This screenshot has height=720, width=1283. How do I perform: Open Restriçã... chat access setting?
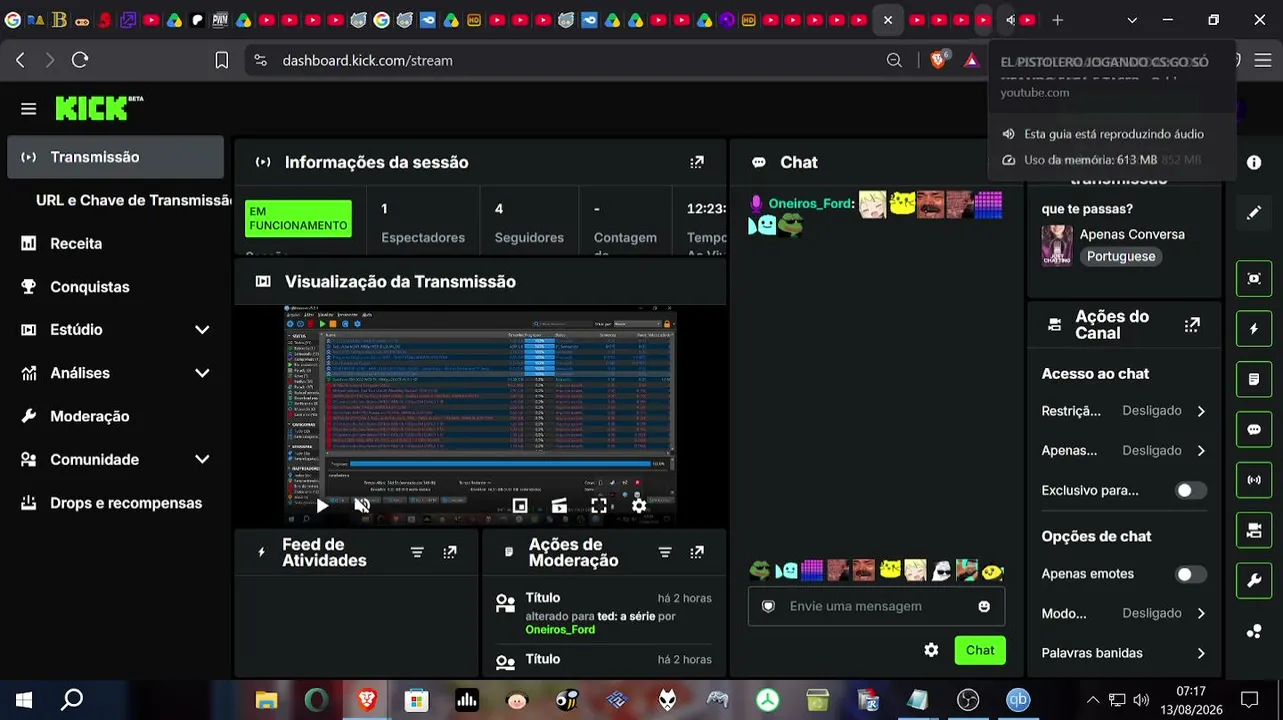pyautogui.click(x=1123, y=411)
